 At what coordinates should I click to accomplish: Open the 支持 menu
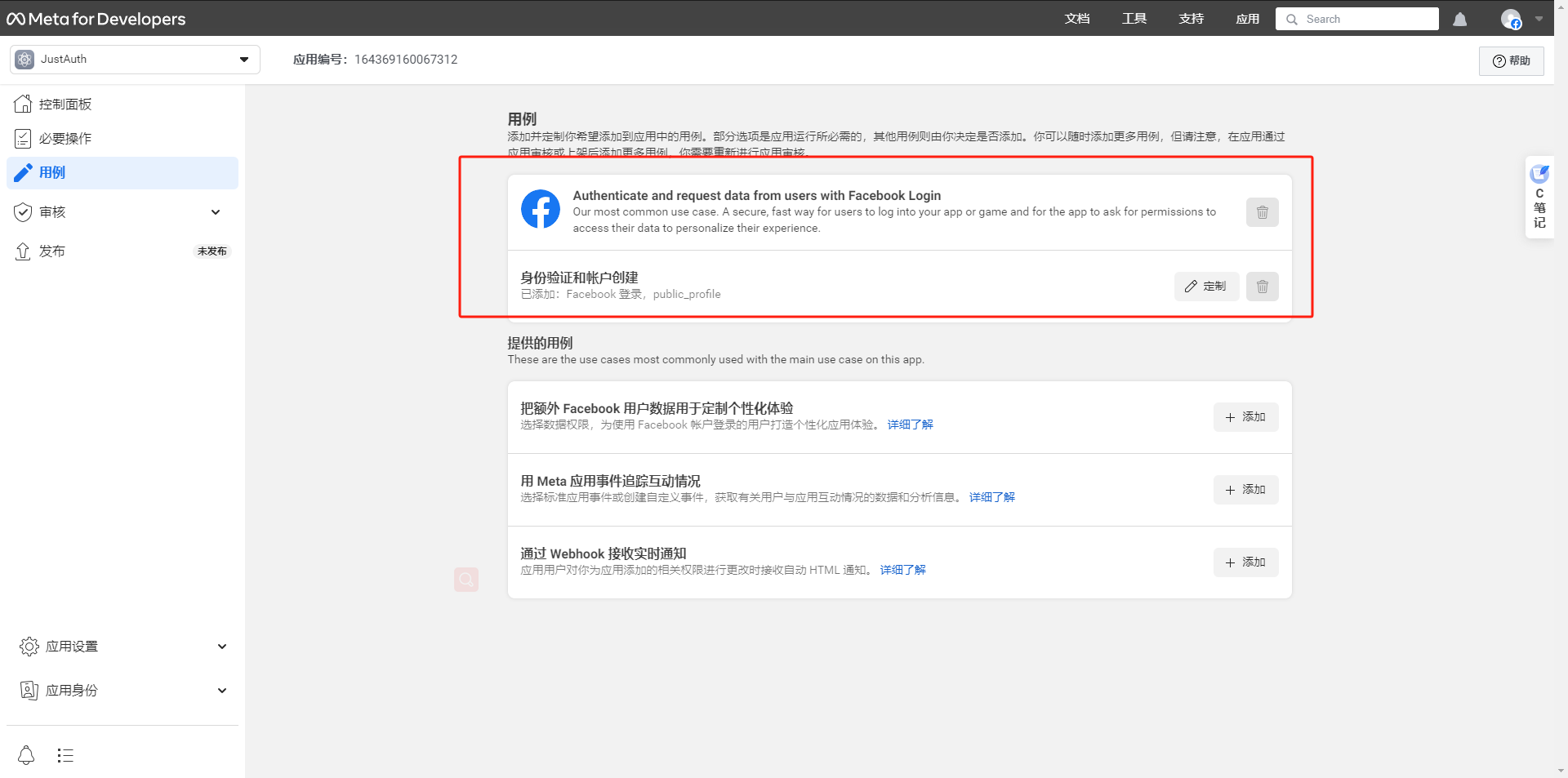click(x=1192, y=19)
